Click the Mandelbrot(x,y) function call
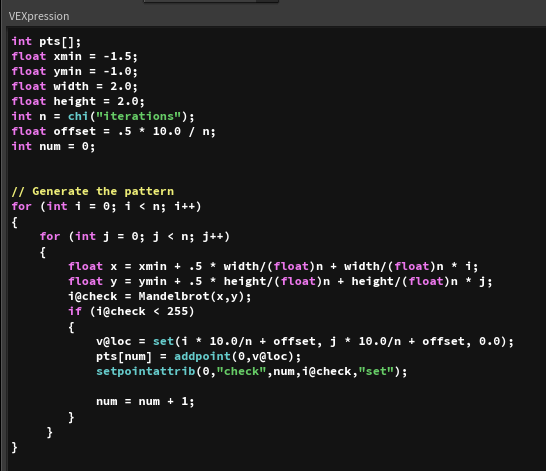546x471 pixels. (x=195, y=296)
